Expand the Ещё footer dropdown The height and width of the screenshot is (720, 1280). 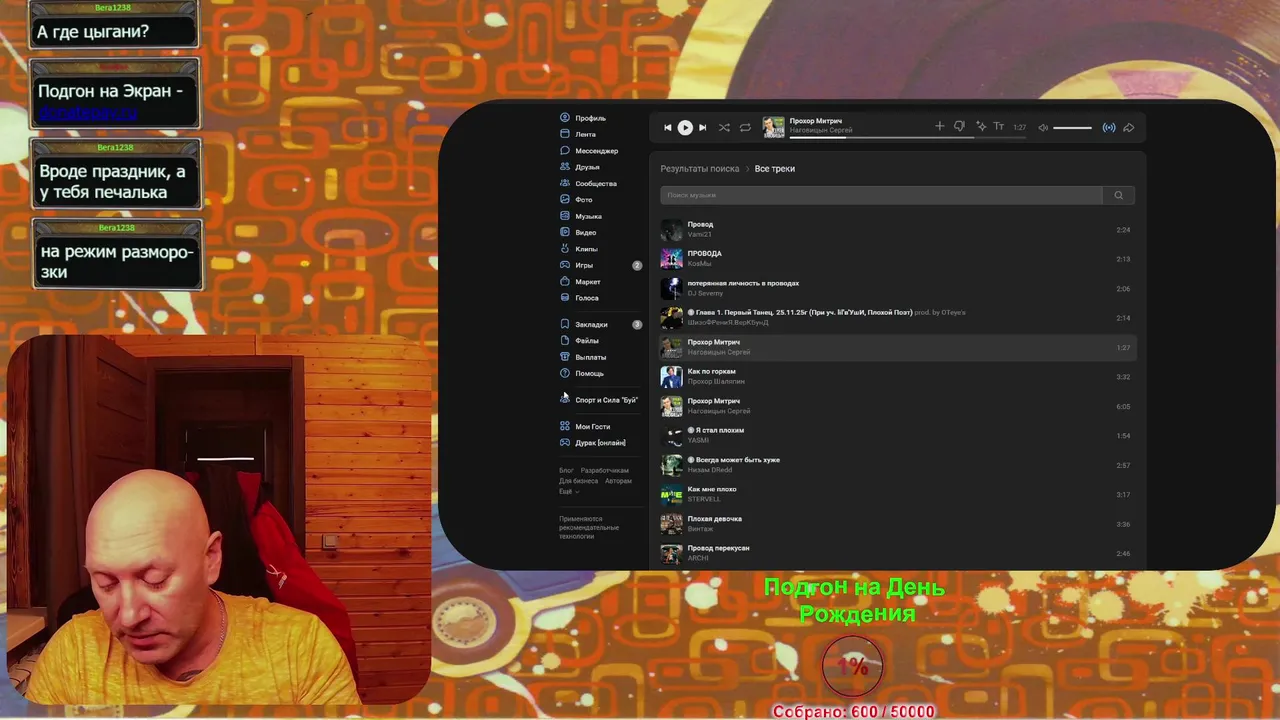568,491
